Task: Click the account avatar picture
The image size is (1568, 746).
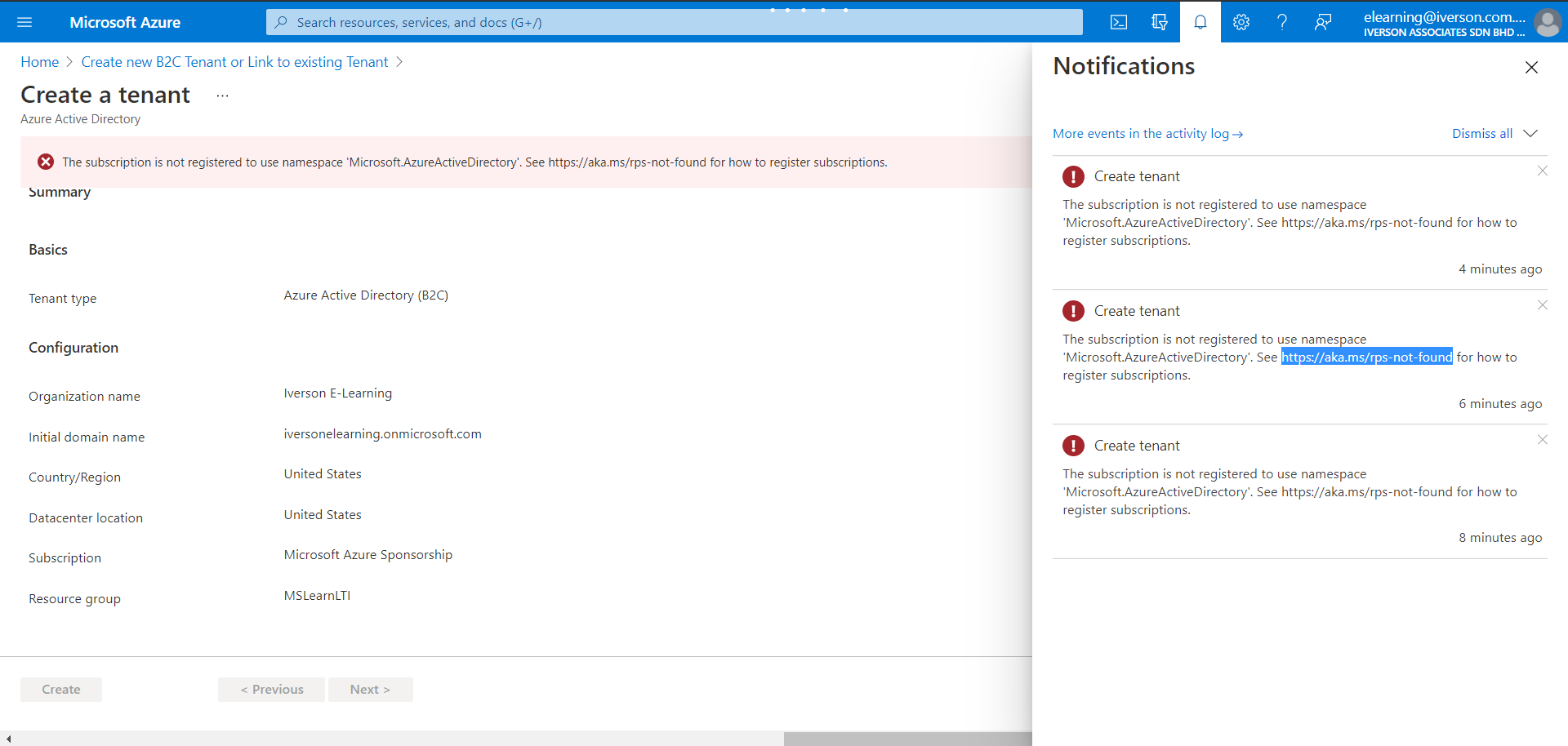Action: coord(1548,22)
